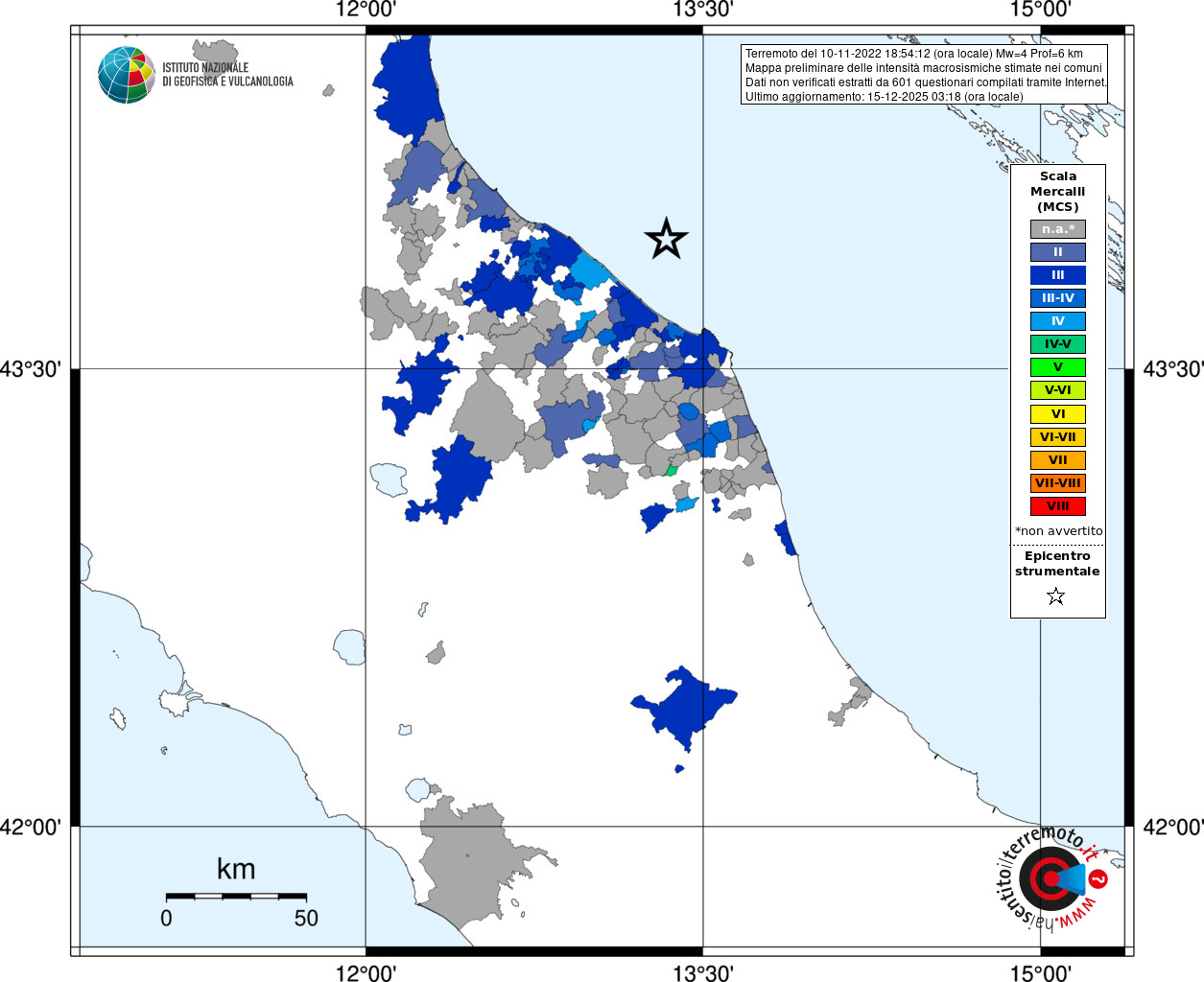
Task: Click the top 12°00' longitude label
Action: [x=366, y=10]
